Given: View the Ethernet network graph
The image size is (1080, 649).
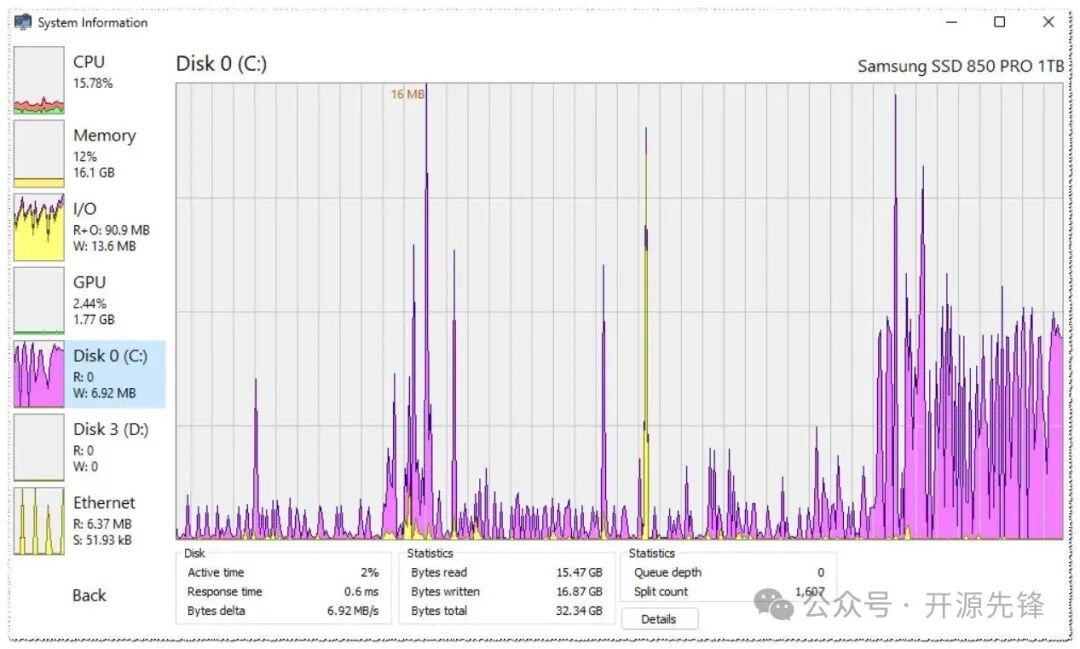Looking at the screenshot, I should click(88, 520).
